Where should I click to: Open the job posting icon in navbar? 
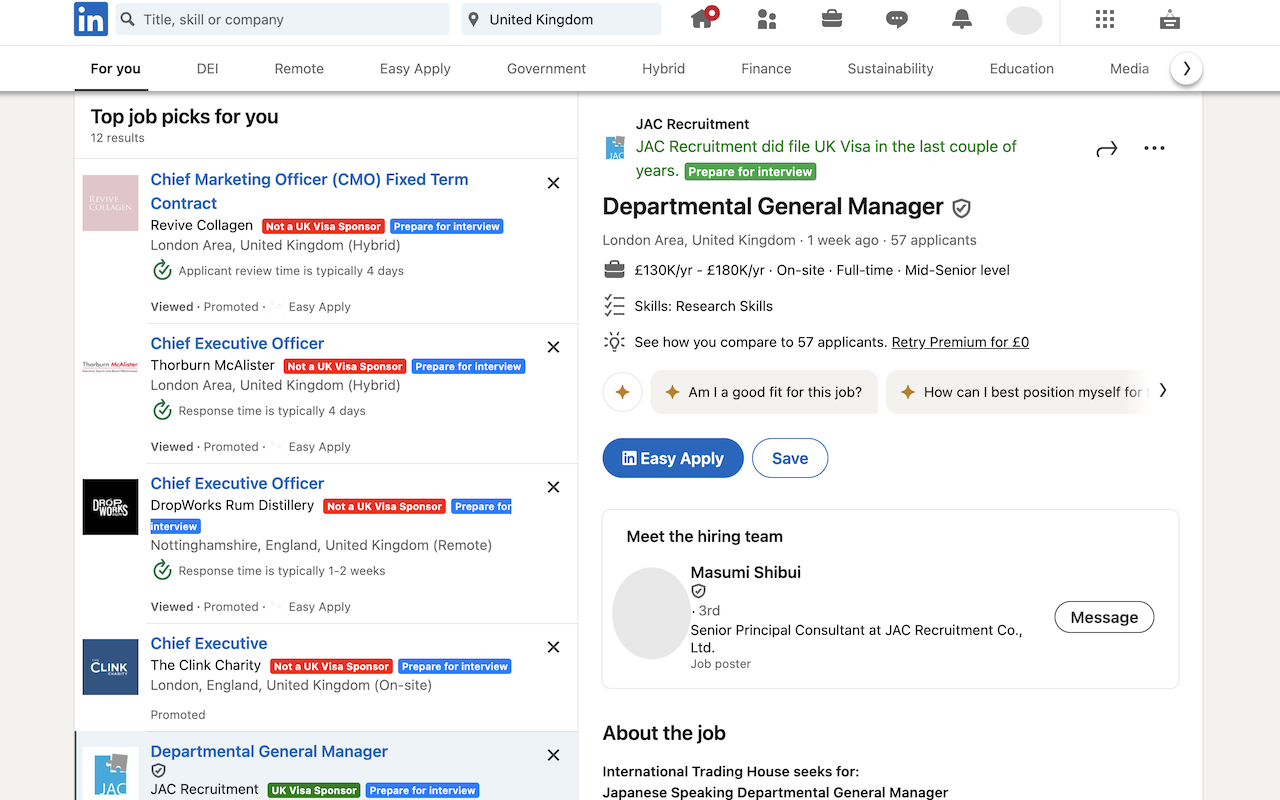pos(1170,19)
